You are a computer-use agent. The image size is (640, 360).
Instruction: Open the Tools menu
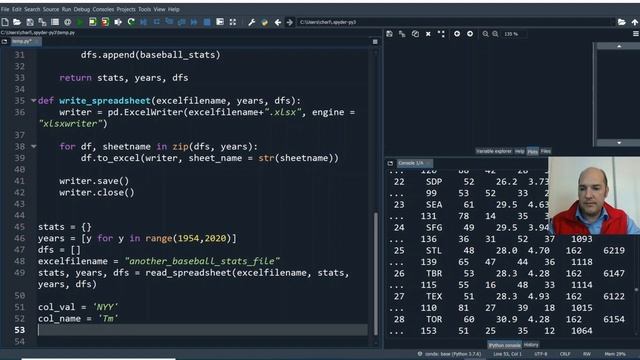click(x=144, y=9)
